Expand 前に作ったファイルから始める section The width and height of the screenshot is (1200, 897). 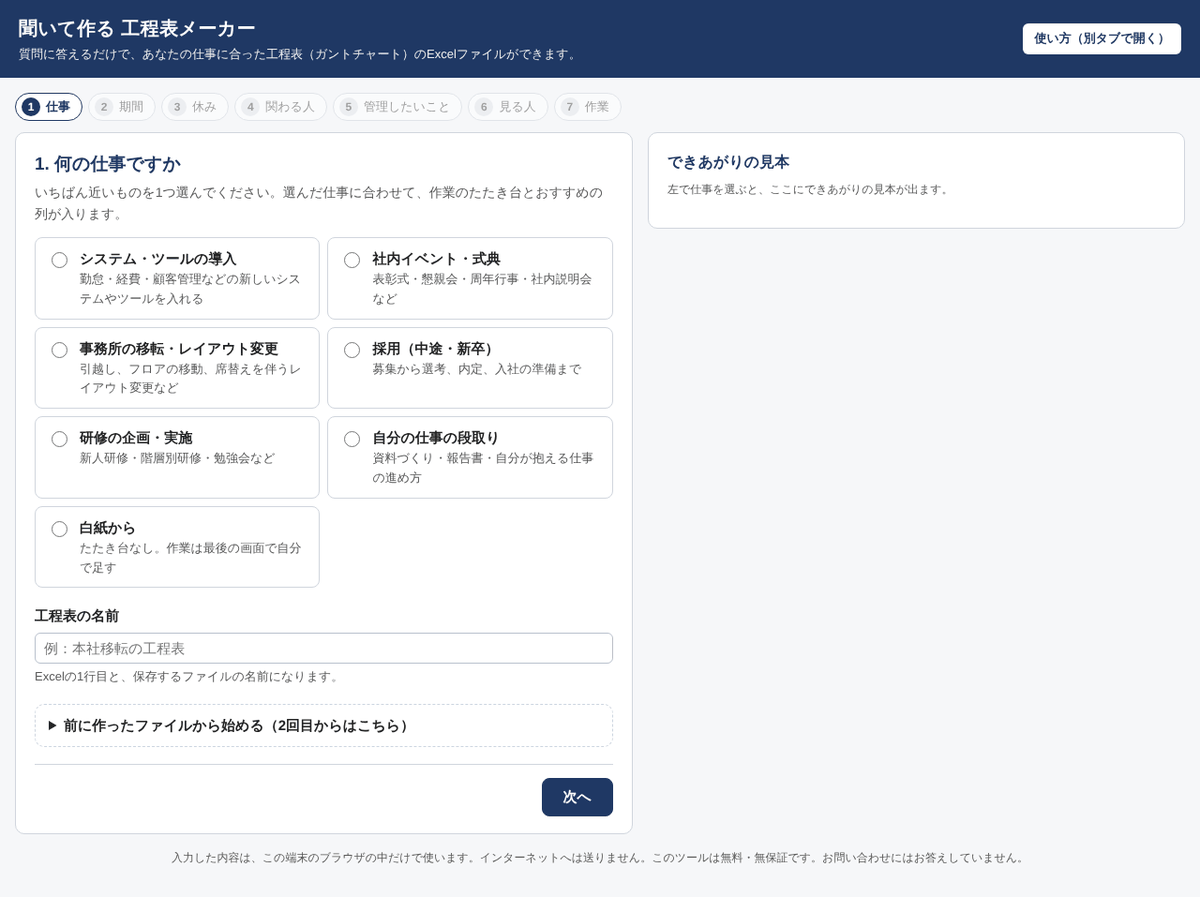pos(324,726)
